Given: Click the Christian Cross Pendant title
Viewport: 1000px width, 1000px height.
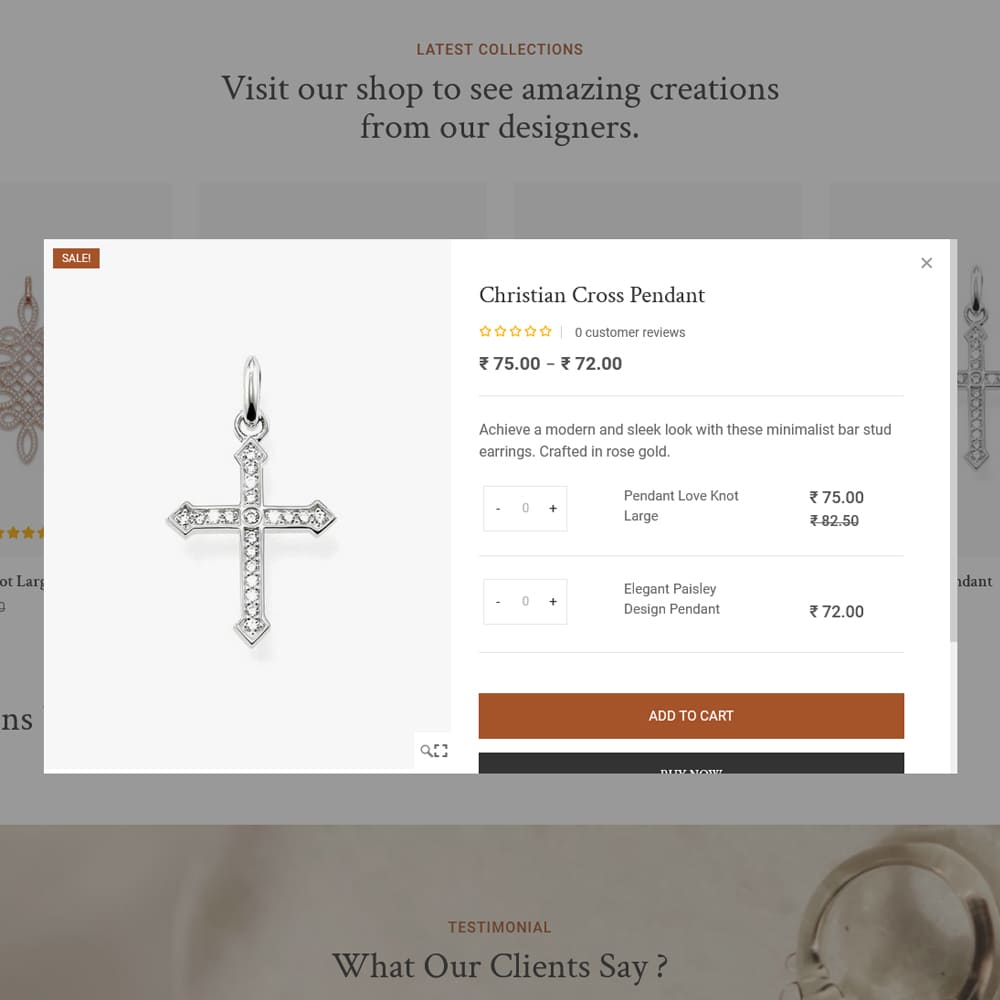Looking at the screenshot, I should click(x=592, y=295).
